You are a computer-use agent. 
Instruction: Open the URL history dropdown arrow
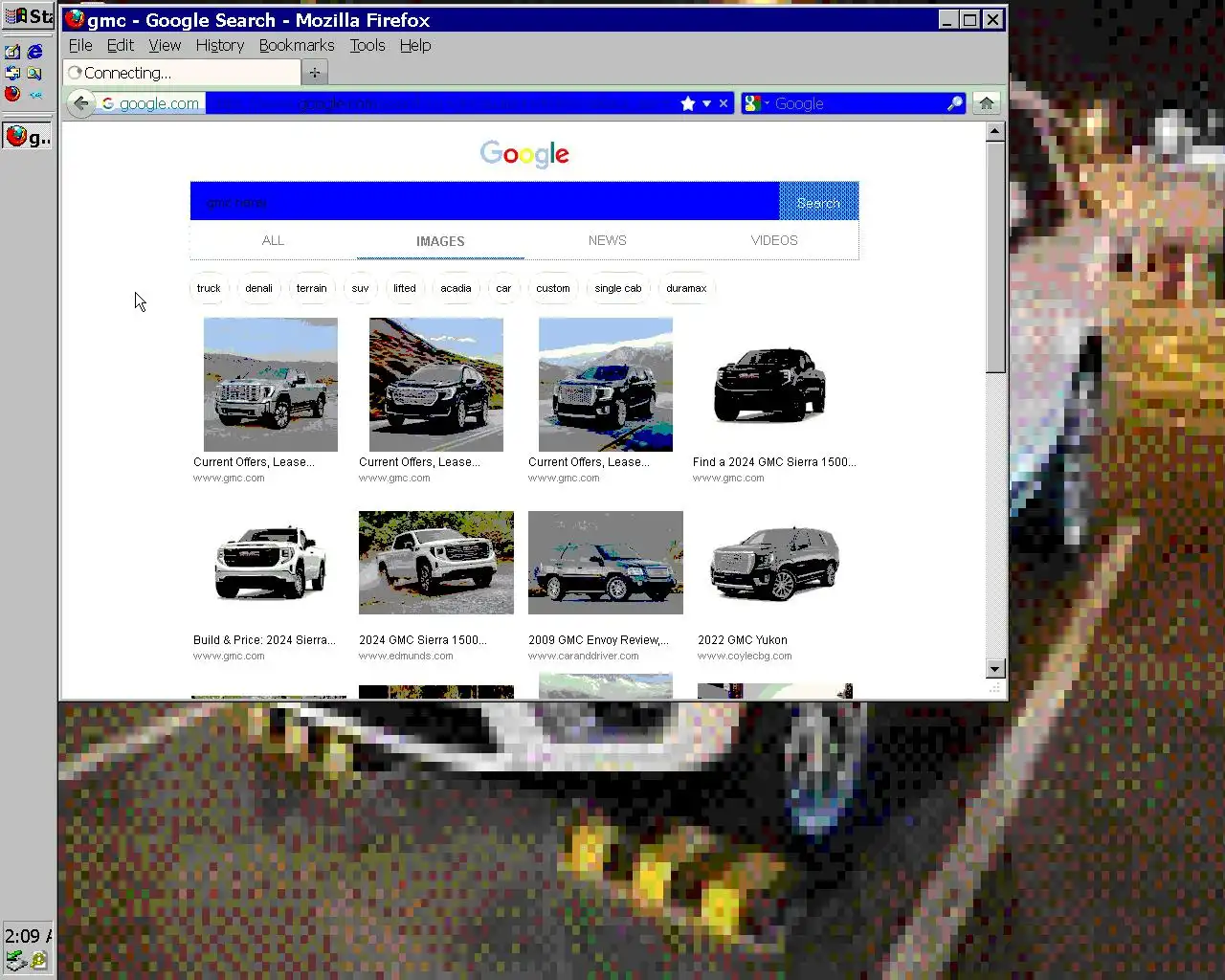(x=706, y=103)
